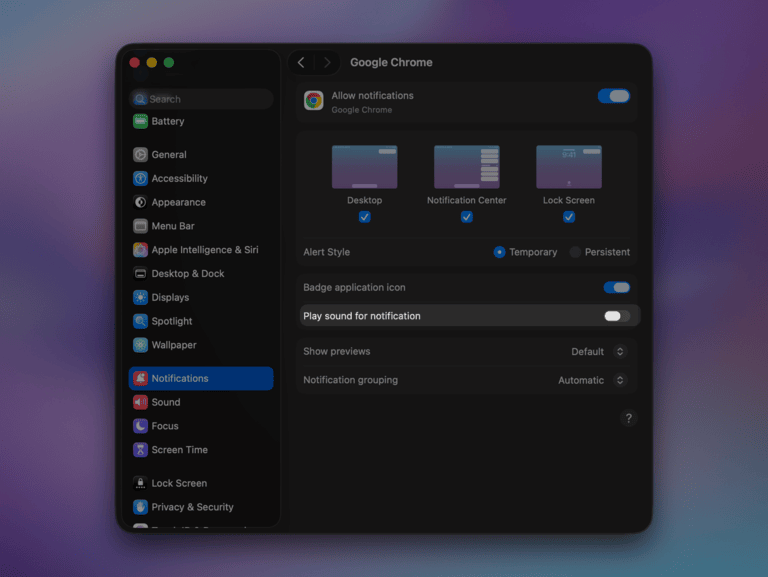Viewport: 768px width, 577px height.
Task: Click the Apple Intelligence & Siri icon
Action: [x=140, y=250]
